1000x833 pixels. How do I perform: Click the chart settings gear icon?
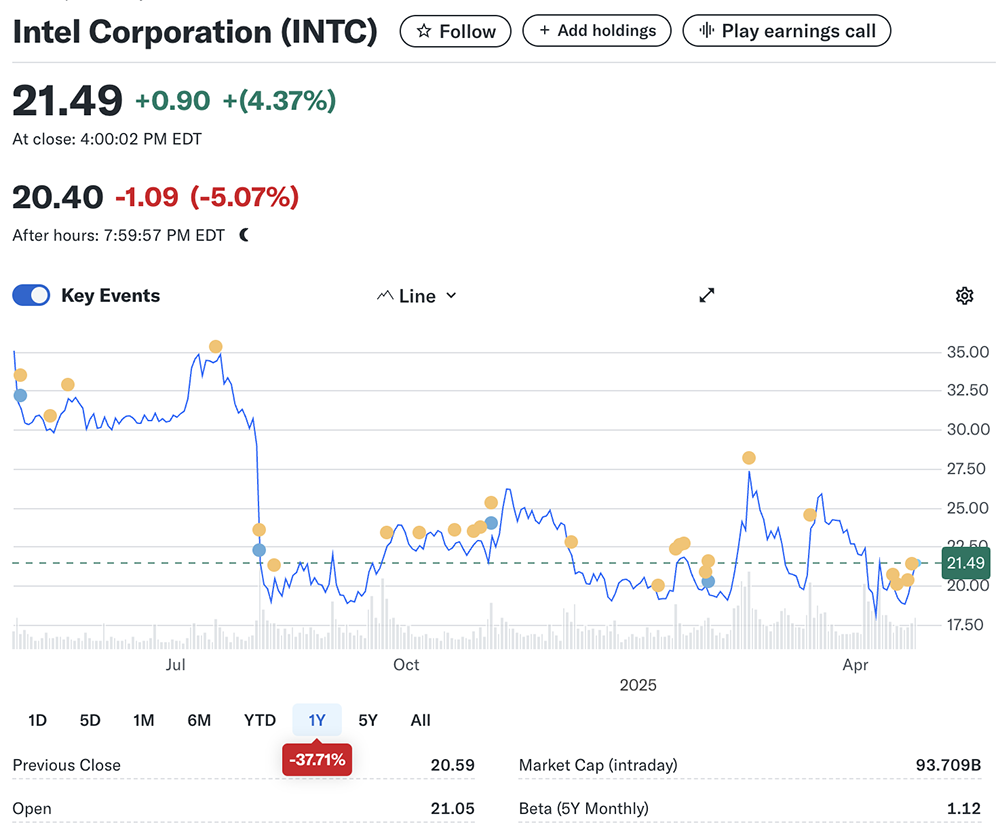[x=964, y=295]
